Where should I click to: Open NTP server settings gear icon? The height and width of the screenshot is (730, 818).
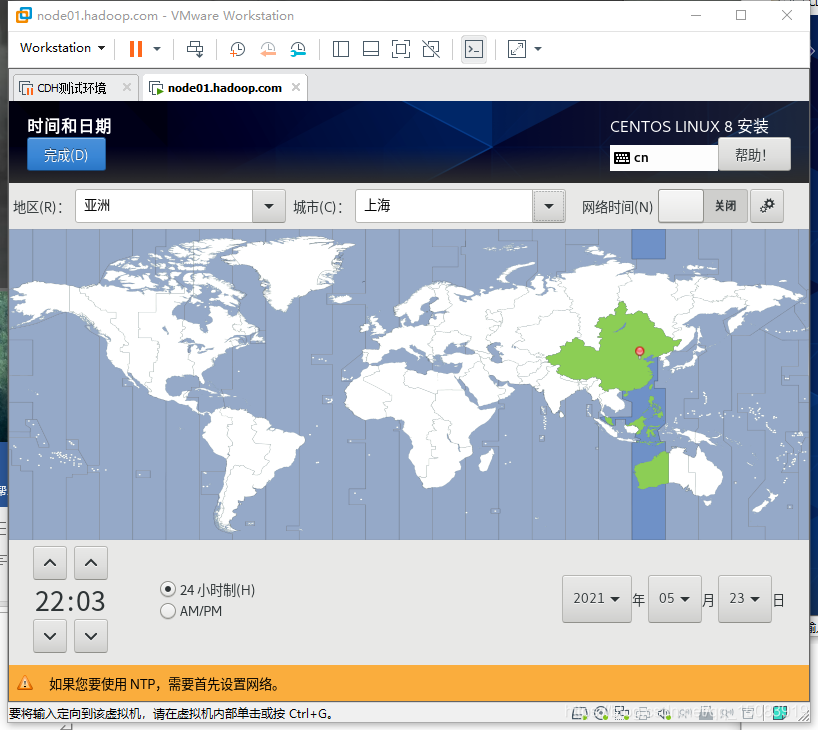click(766, 206)
